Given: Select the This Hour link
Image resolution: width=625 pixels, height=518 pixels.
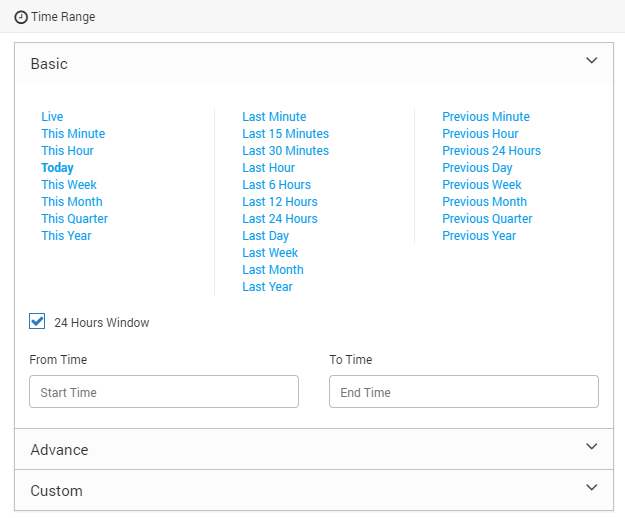Looking at the screenshot, I should 67,151.
